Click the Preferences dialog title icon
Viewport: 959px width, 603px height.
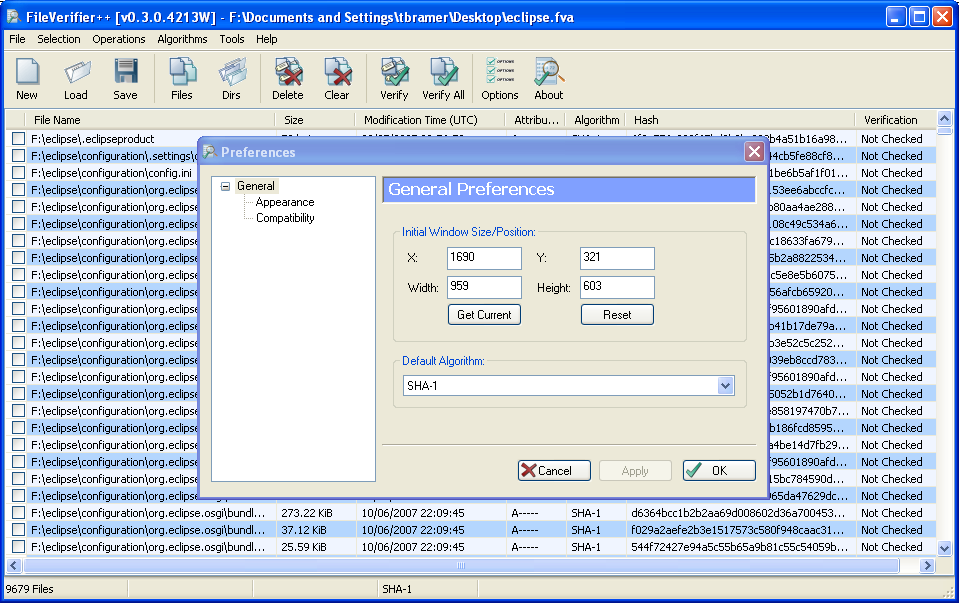(x=210, y=152)
